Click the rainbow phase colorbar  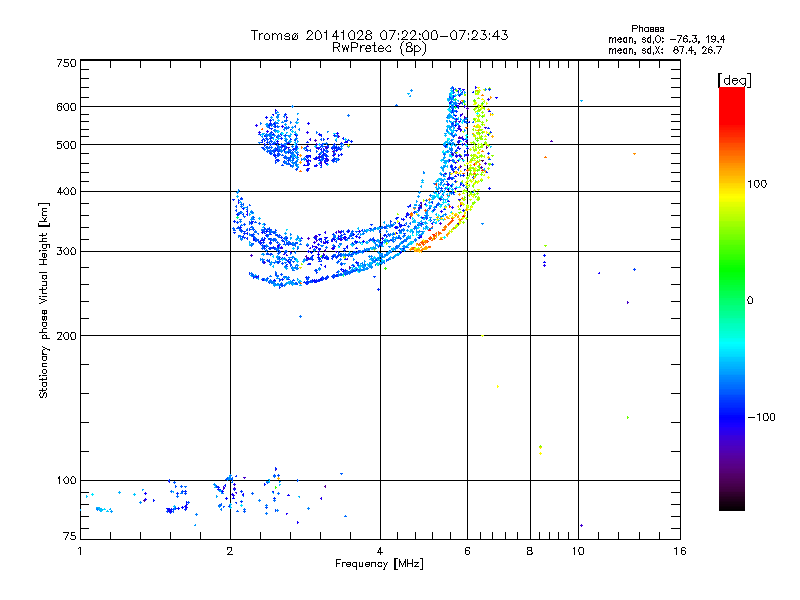pyautogui.click(x=732, y=299)
